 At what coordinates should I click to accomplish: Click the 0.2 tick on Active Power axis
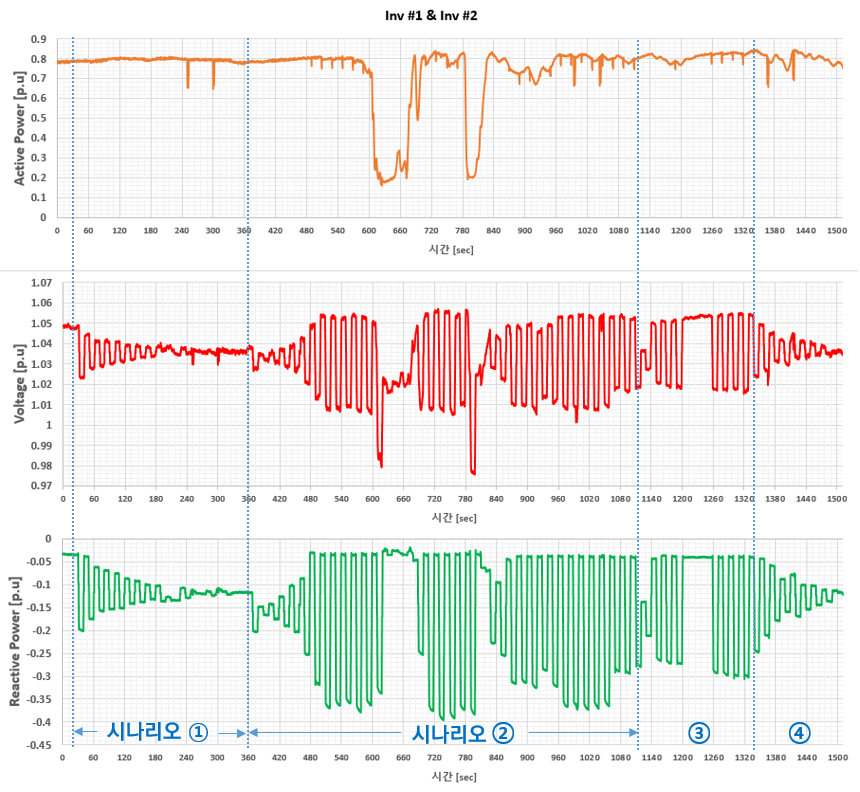pyautogui.click(x=39, y=178)
